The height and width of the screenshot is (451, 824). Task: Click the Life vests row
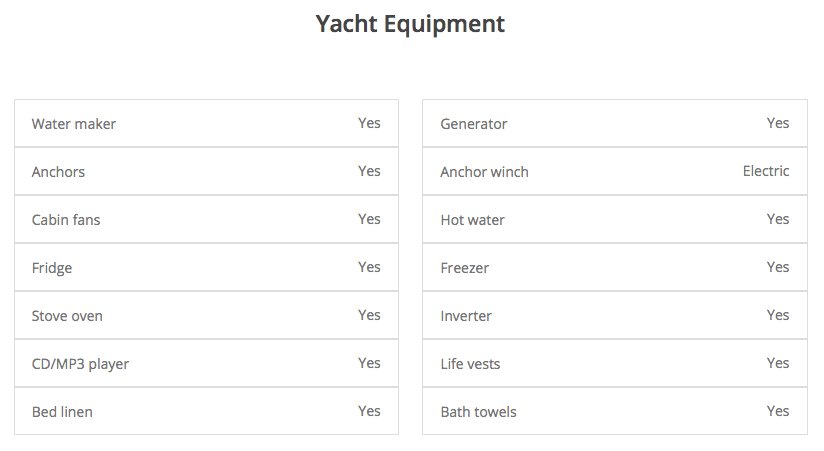point(614,364)
